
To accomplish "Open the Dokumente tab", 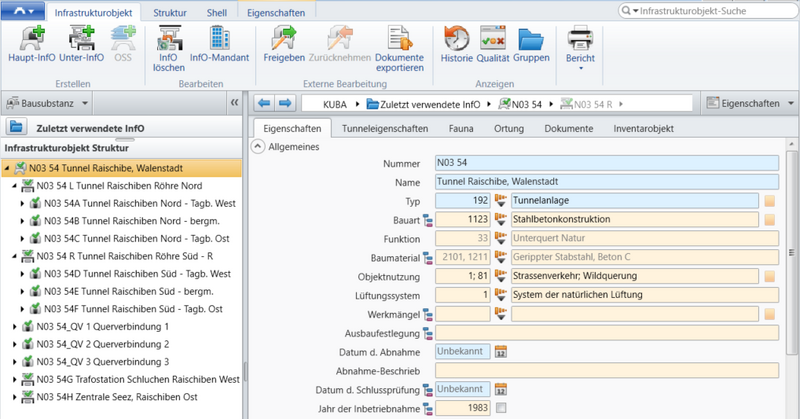I will point(568,129).
